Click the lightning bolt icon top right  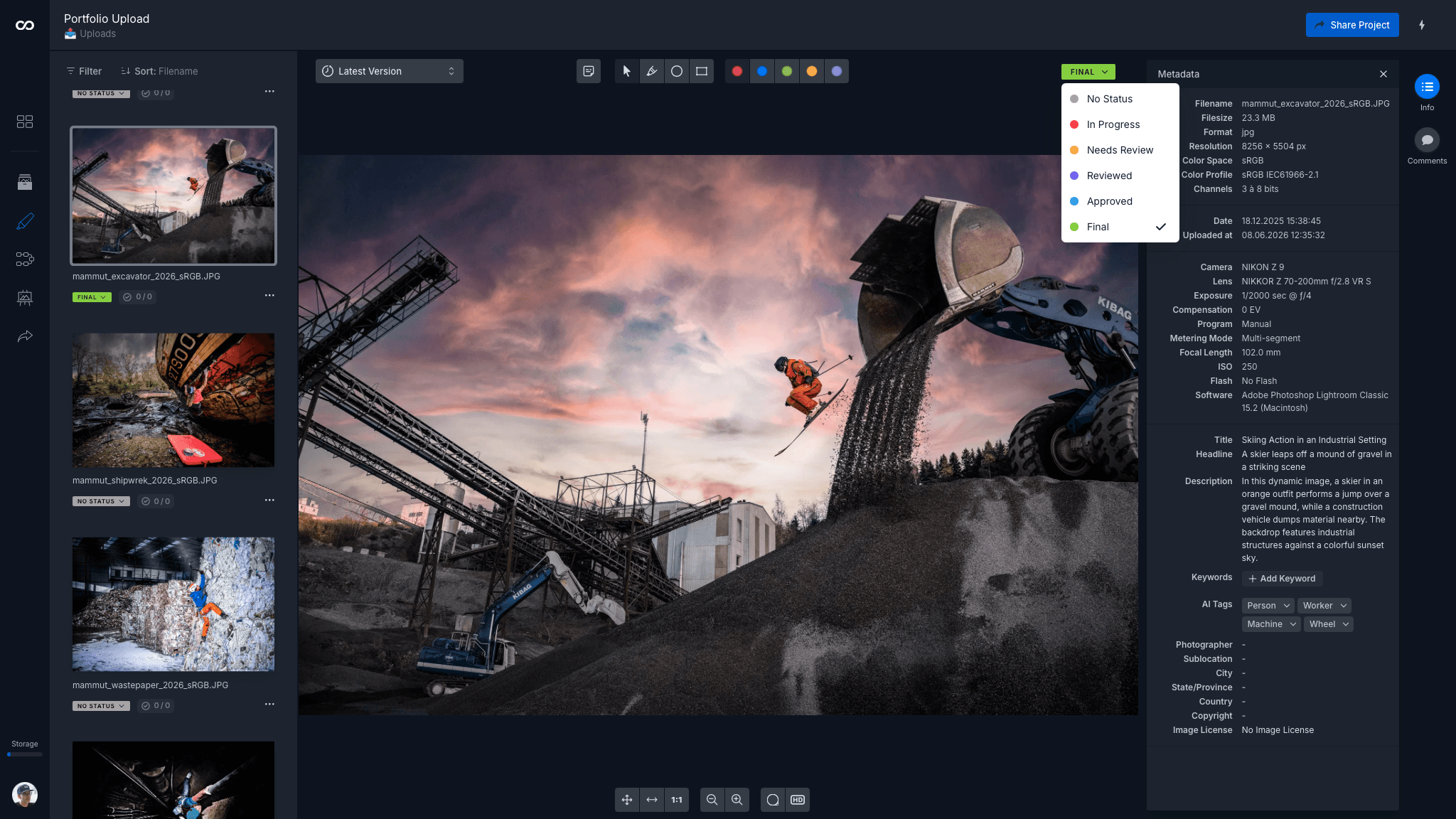(x=1422, y=25)
